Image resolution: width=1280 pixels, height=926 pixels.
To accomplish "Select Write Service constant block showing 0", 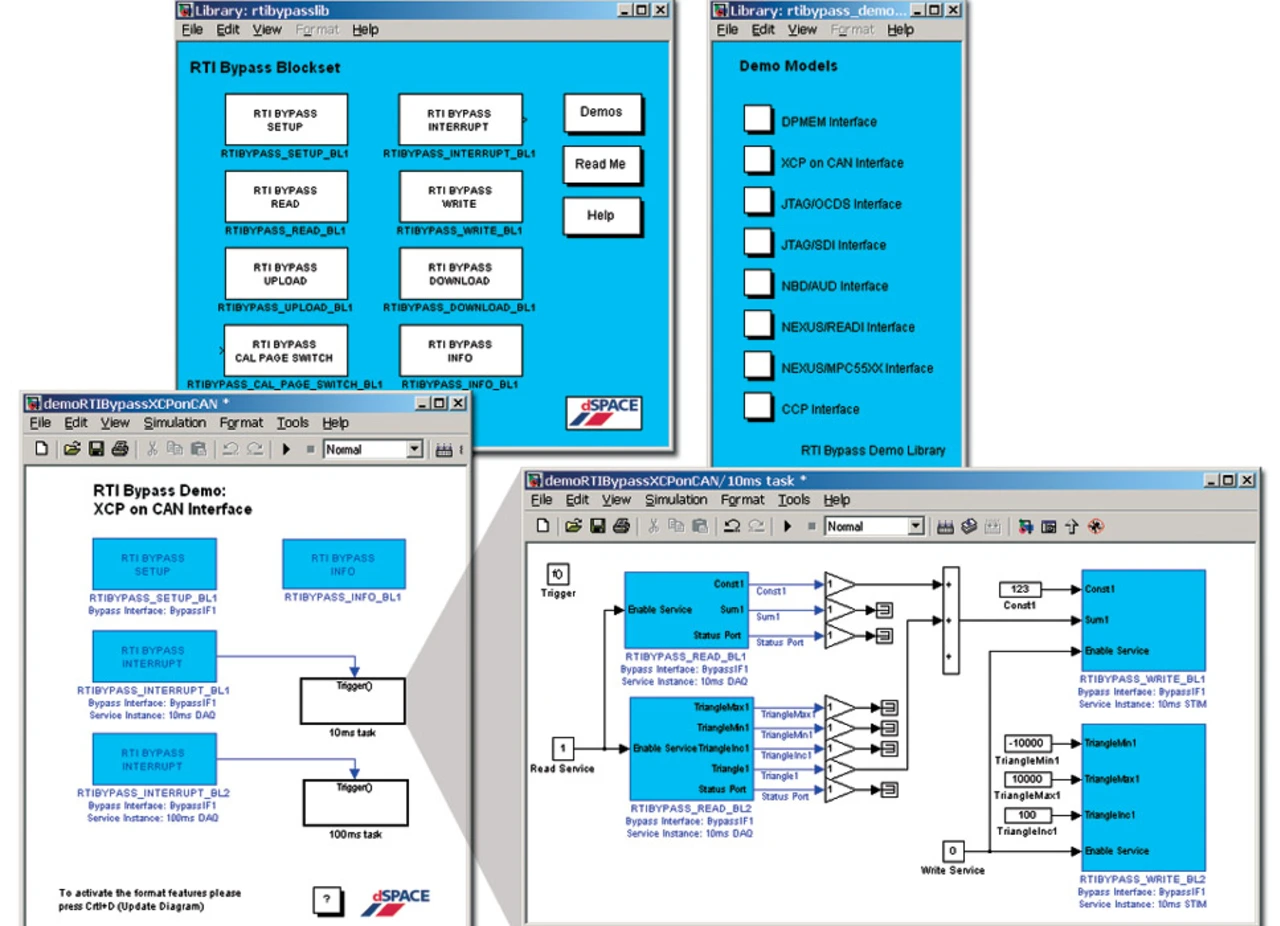I will pos(952,851).
